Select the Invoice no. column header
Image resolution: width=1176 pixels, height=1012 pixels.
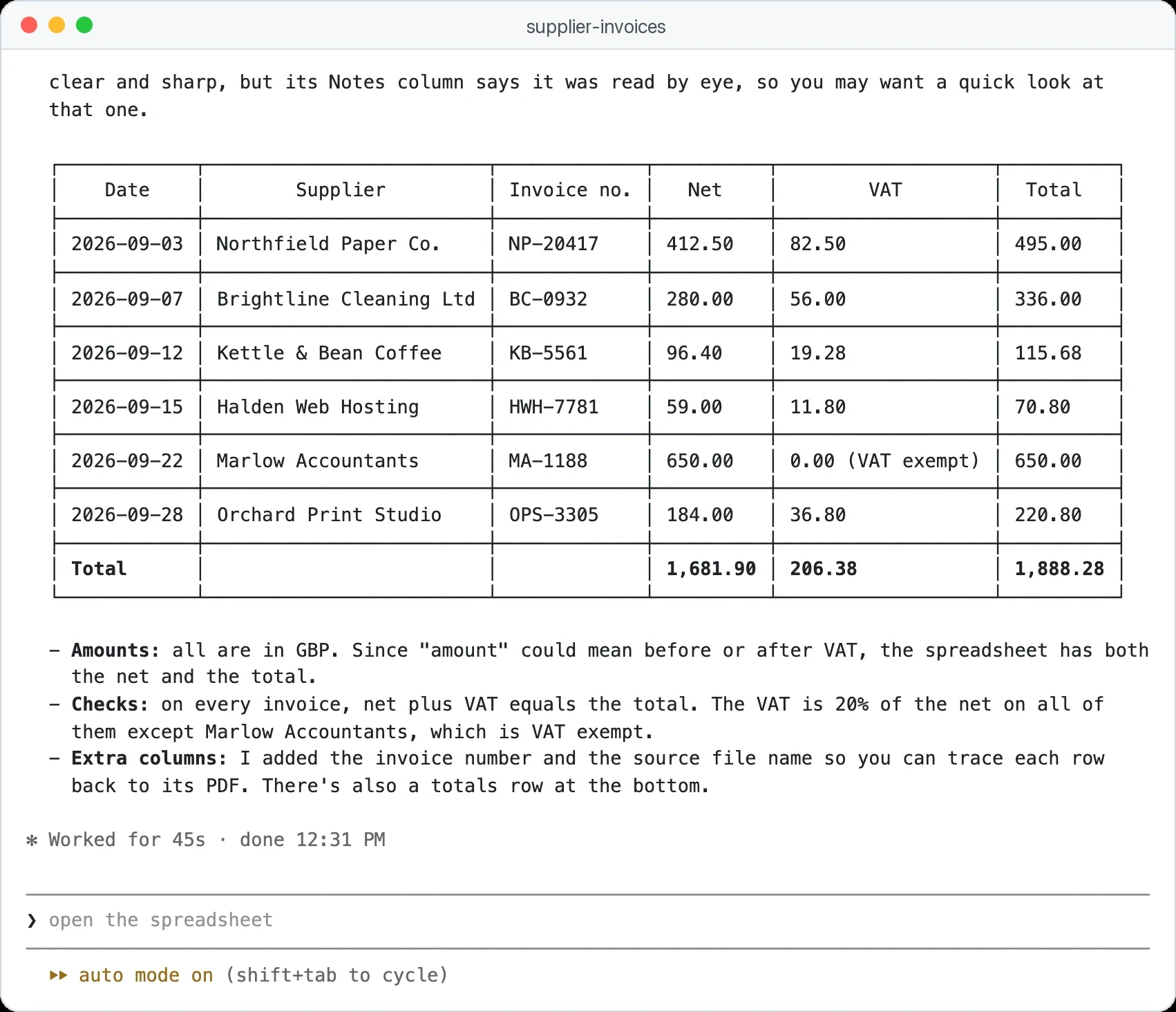pyautogui.click(x=570, y=190)
